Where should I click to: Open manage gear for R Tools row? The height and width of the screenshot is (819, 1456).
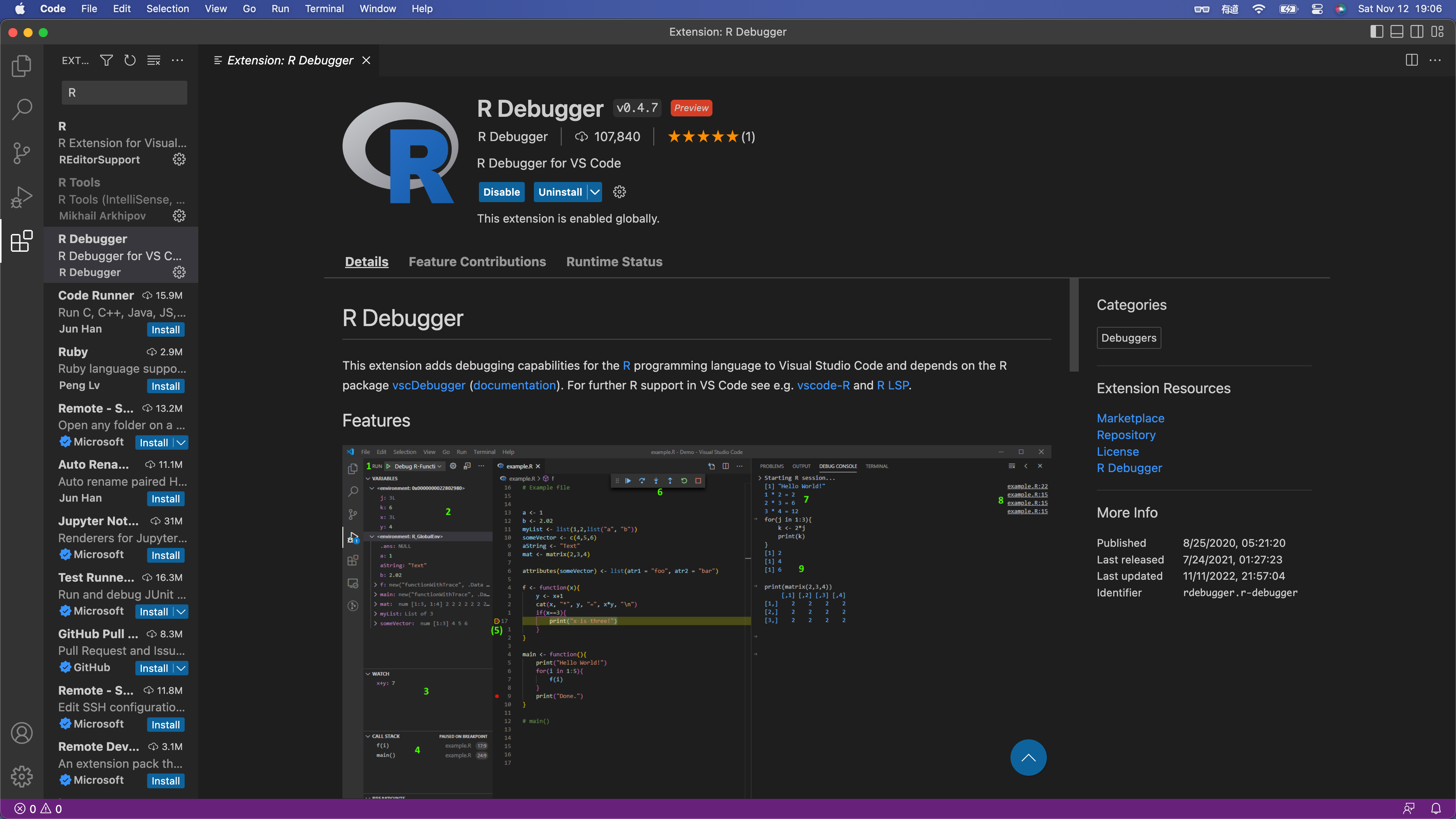pyautogui.click(x=179, y=216)
